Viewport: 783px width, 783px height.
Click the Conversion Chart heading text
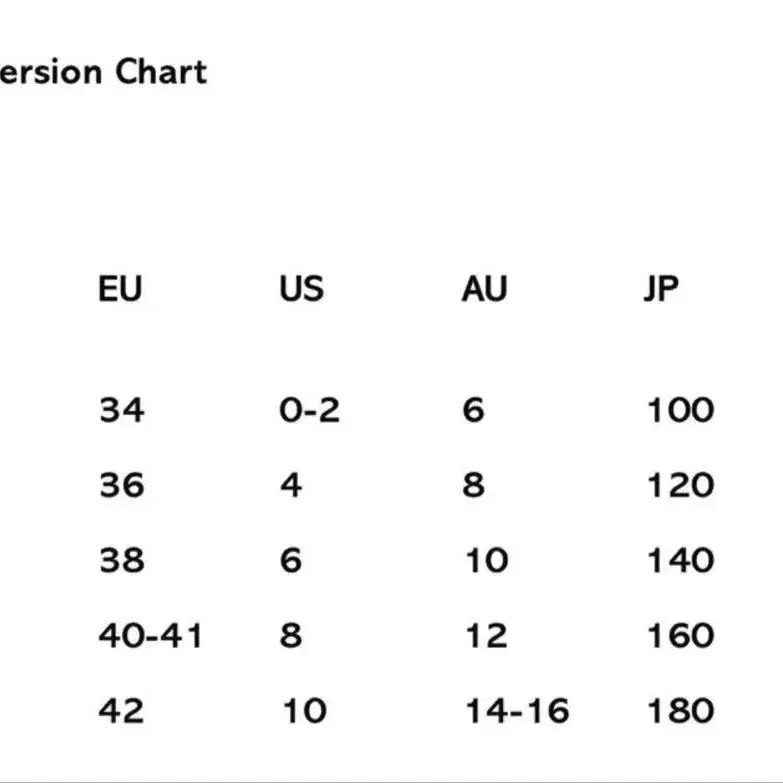103,71
